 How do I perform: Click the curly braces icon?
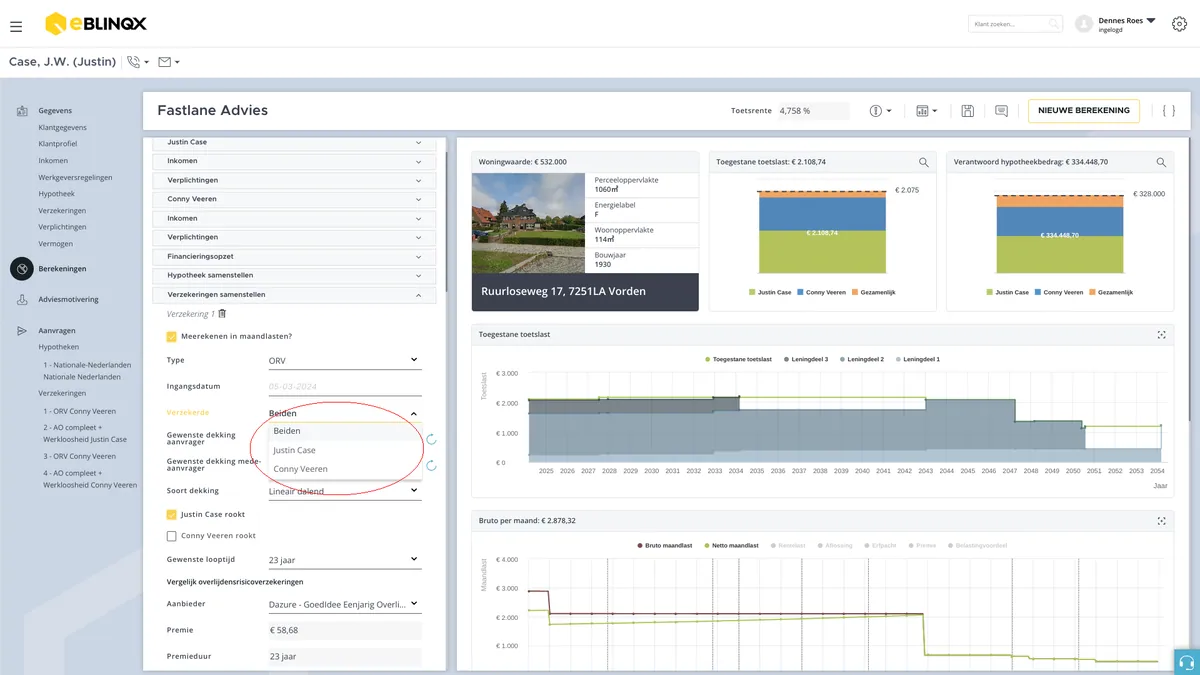(1168, 111)
